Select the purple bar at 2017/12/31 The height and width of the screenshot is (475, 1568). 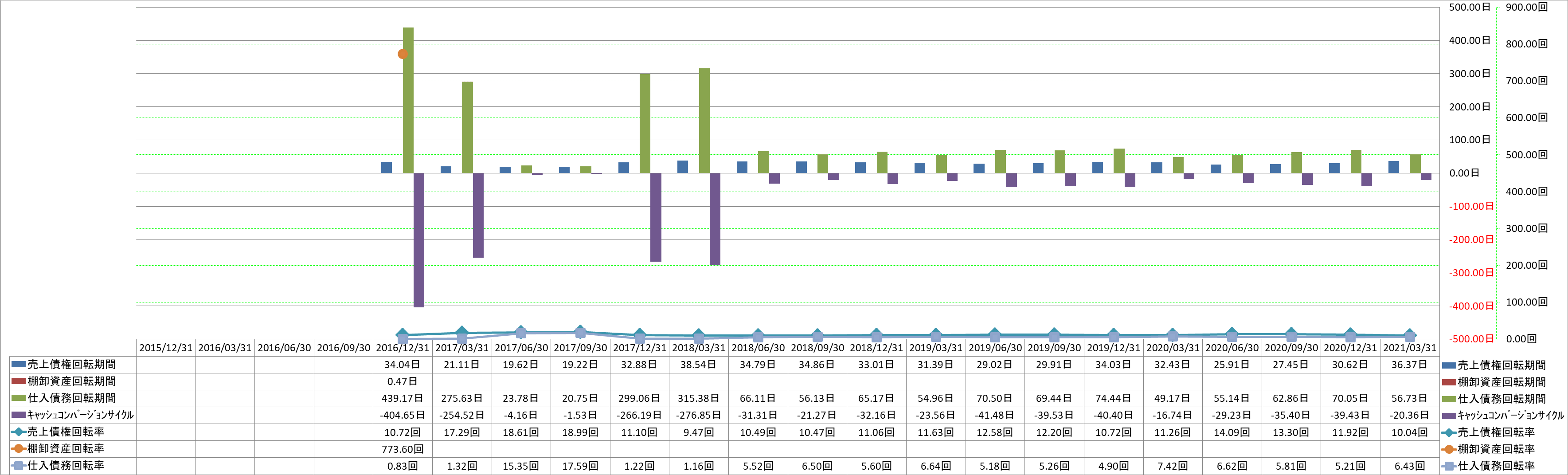tap(656, 217)
